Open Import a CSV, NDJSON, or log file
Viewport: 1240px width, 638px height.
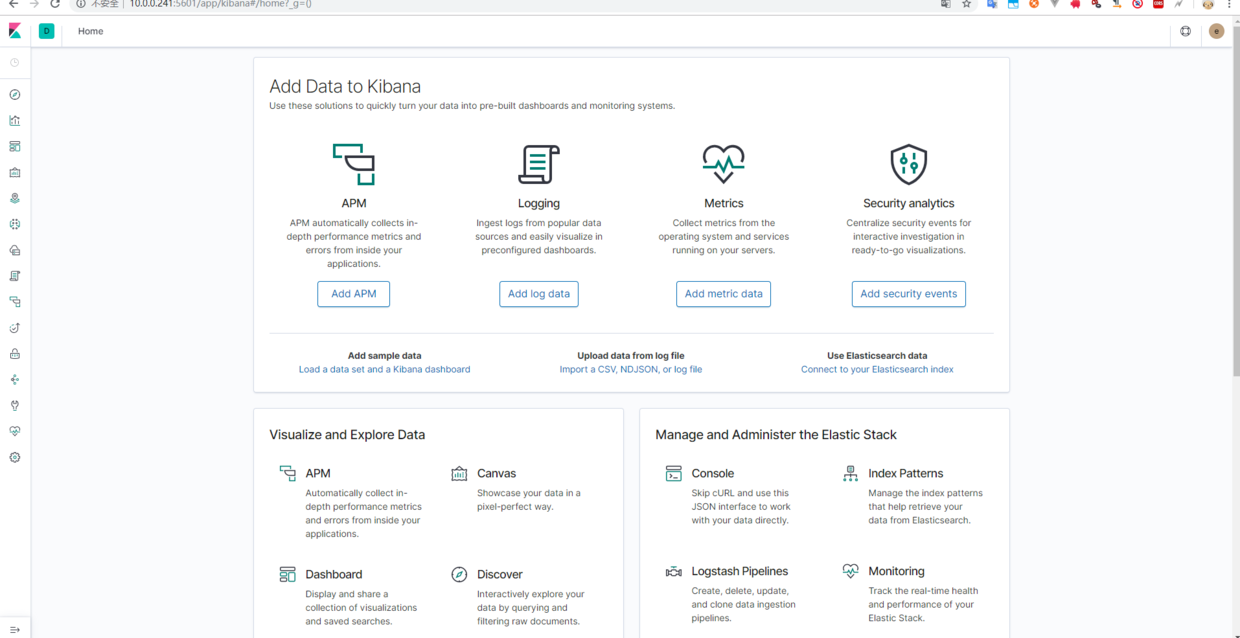click(x=631, y=369)
